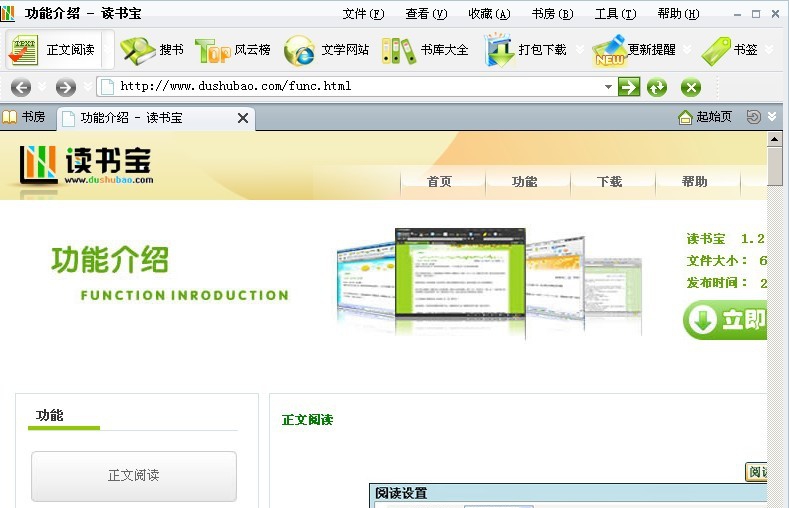Click the 读书宝 version label
Screen dimensions: 789x508
pos(725,238)
